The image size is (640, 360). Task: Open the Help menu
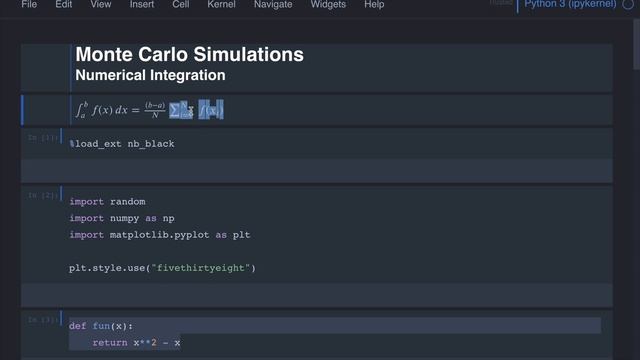click(374, 4)
